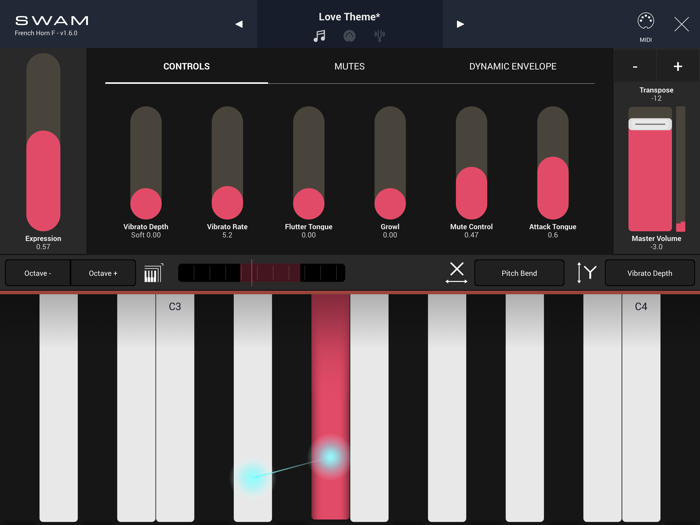Open the Vibrato Depth Y-axis assignment
Image resolution: width=700 pixels, height=525 pixels.
coord(649,273)
